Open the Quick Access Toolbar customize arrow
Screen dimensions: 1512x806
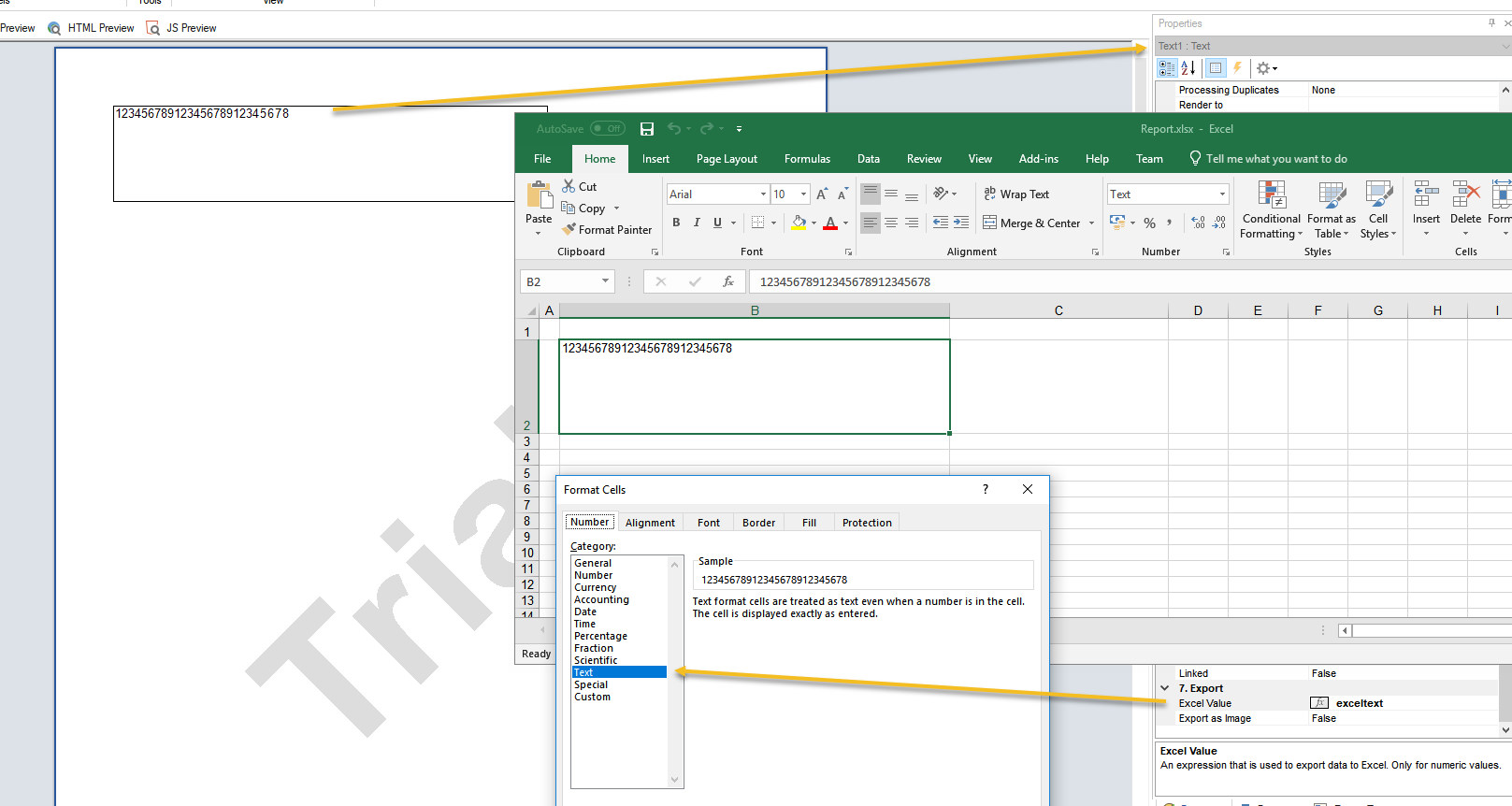pyautogui.click(x=739, y=129)
